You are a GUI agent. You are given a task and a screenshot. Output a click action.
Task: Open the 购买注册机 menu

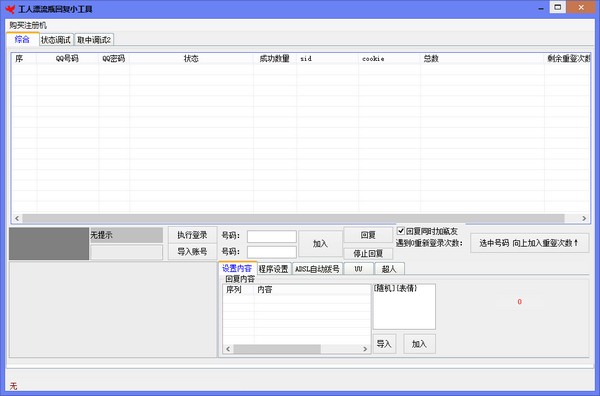tap(28, 26)
